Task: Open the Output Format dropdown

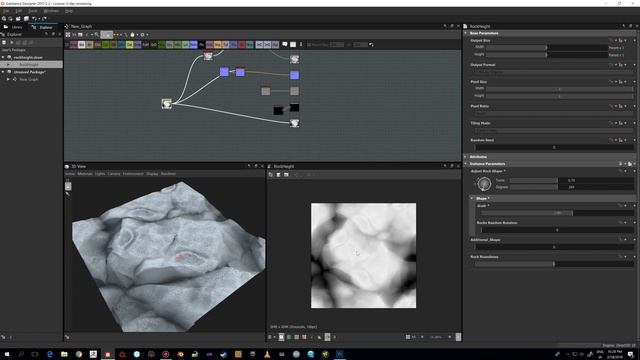Action: click(x=554, y=72)
